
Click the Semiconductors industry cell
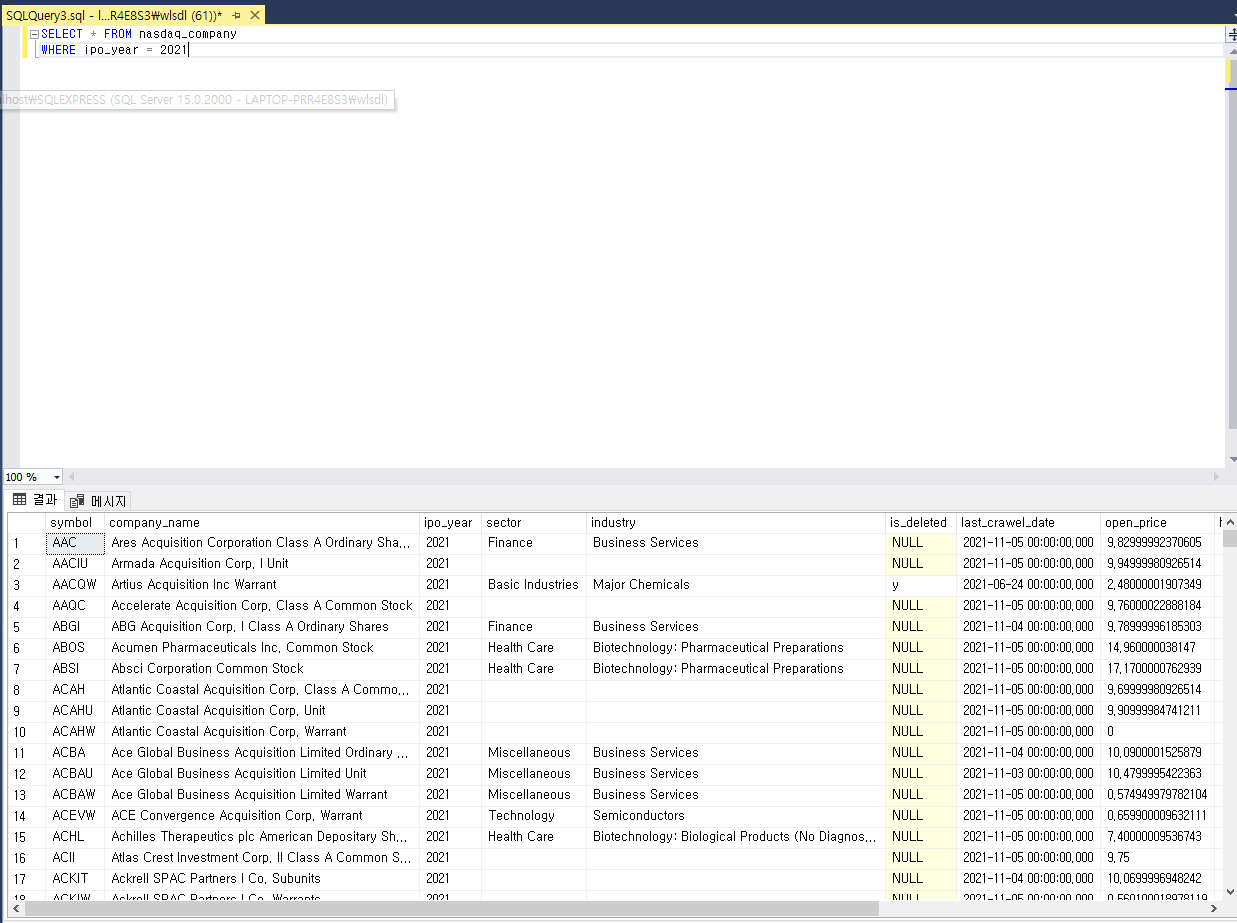[736, 816]
